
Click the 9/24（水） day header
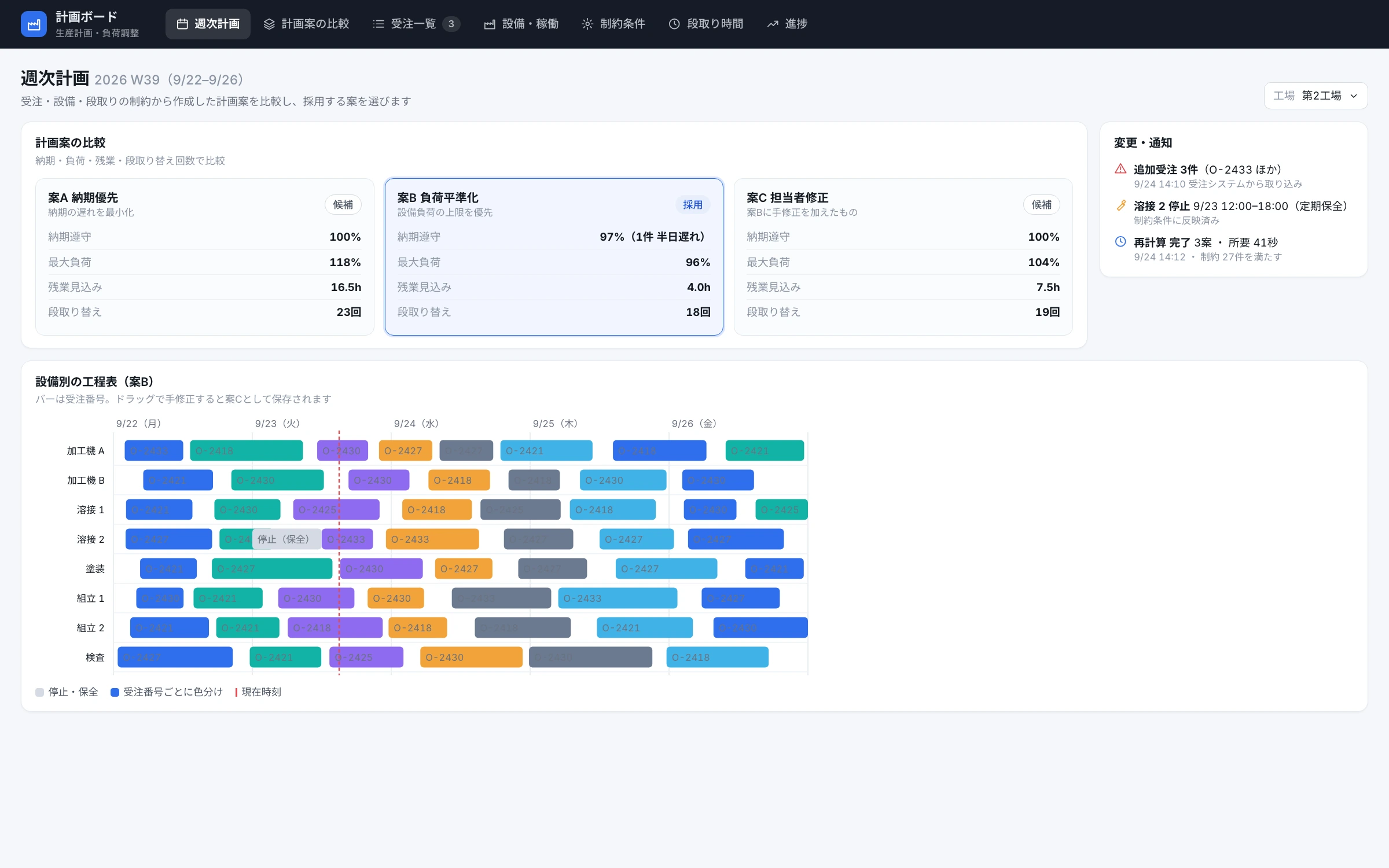[x=416, y=424]
